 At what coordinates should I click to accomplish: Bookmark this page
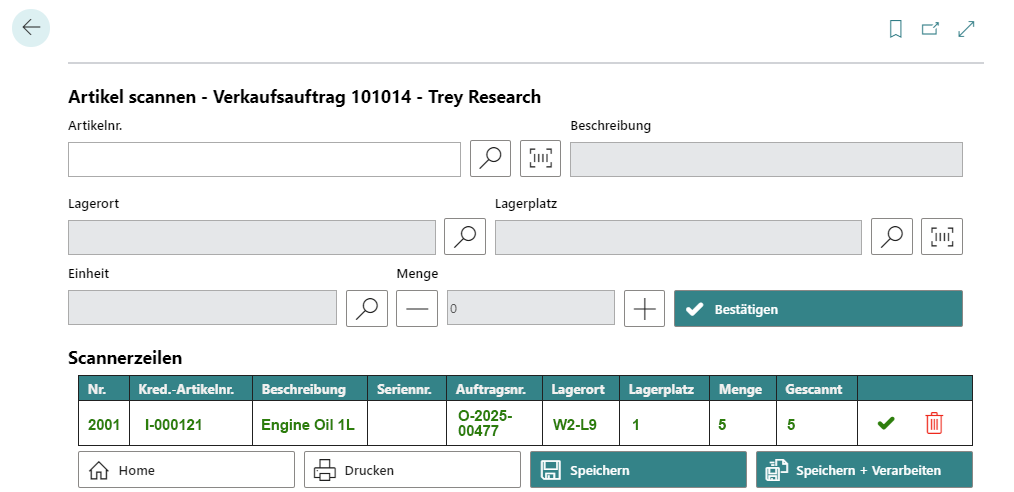(895, 29)
